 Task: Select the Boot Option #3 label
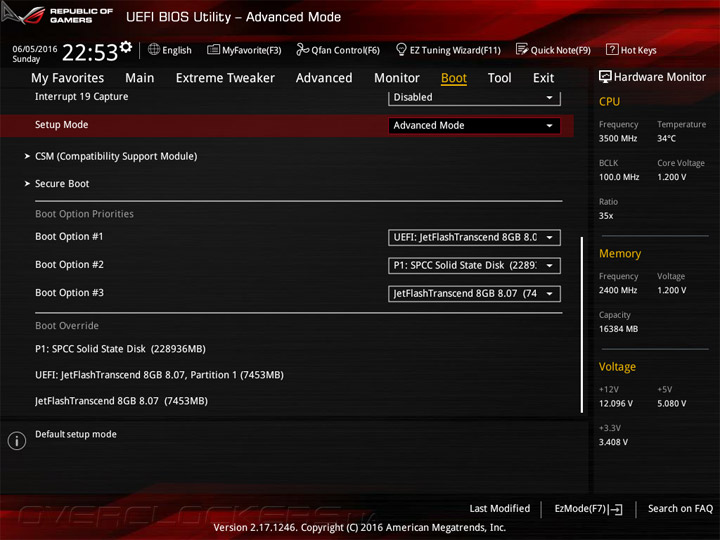point(69,292)
